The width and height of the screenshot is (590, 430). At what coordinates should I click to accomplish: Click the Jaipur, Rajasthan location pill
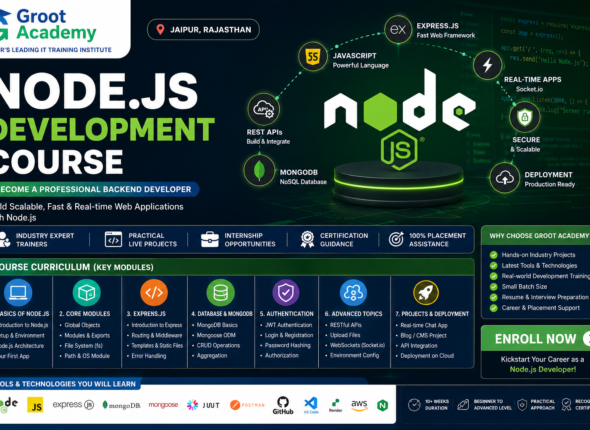click(x=203, y=29)
